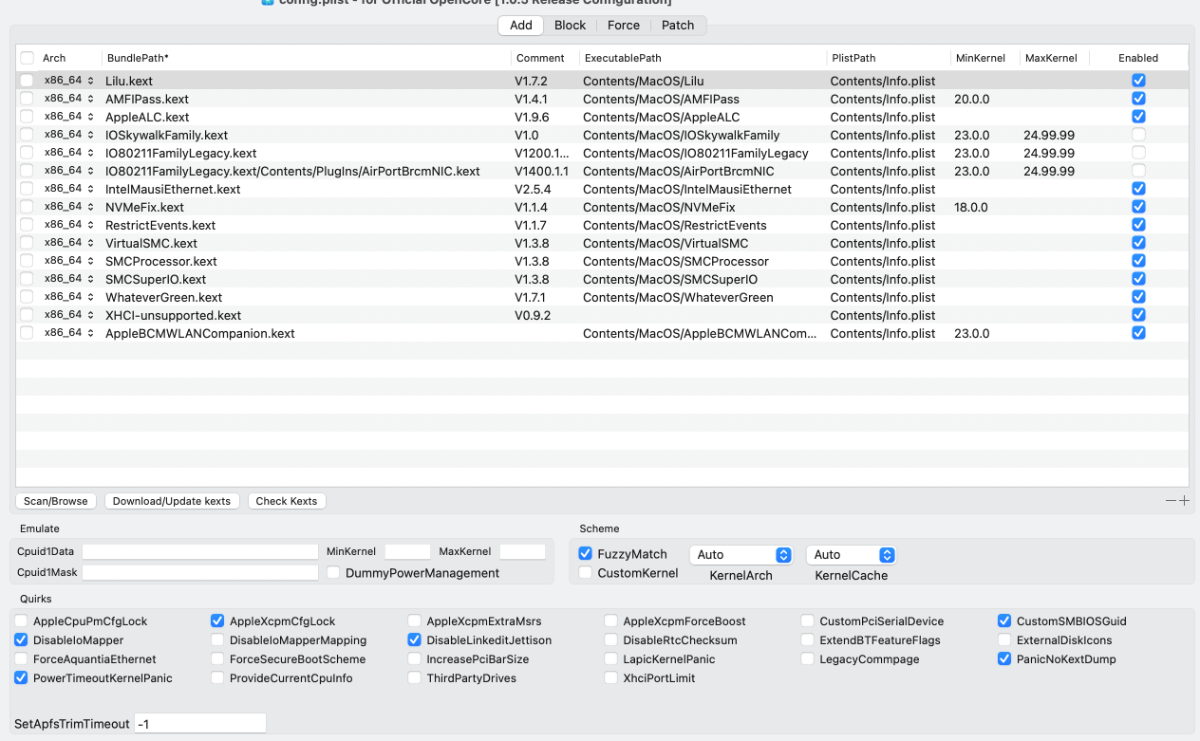This screenshot has height=741, width=1200.
Task: Switch to the Patch tab
Action: (x=678, y=25)
